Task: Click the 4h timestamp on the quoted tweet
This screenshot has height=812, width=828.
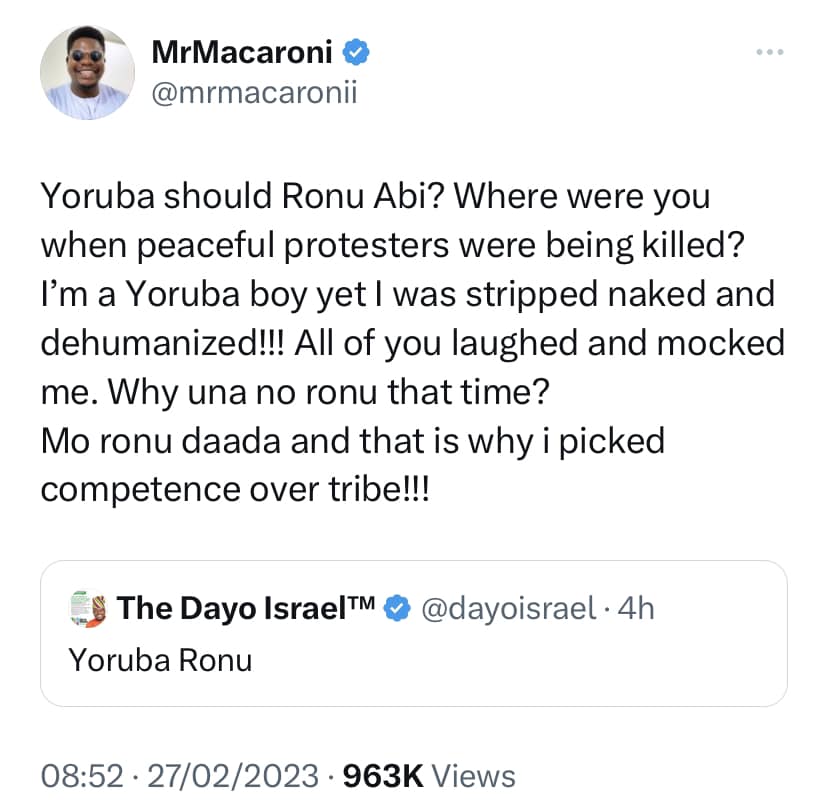Action: [634, 607]
